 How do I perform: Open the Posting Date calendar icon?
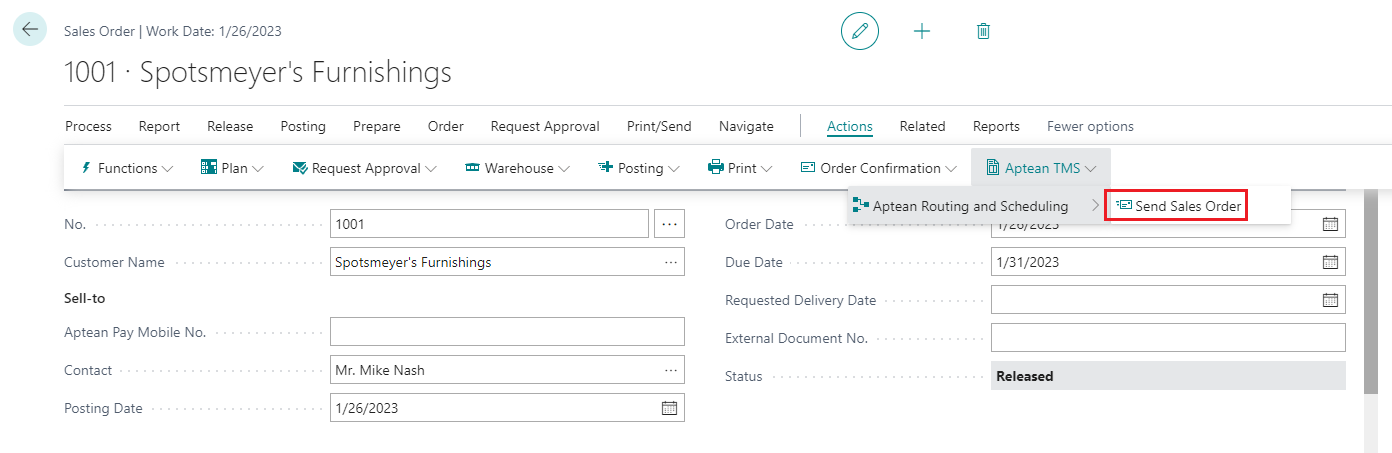pyautogui.click(x=669, y=408)
